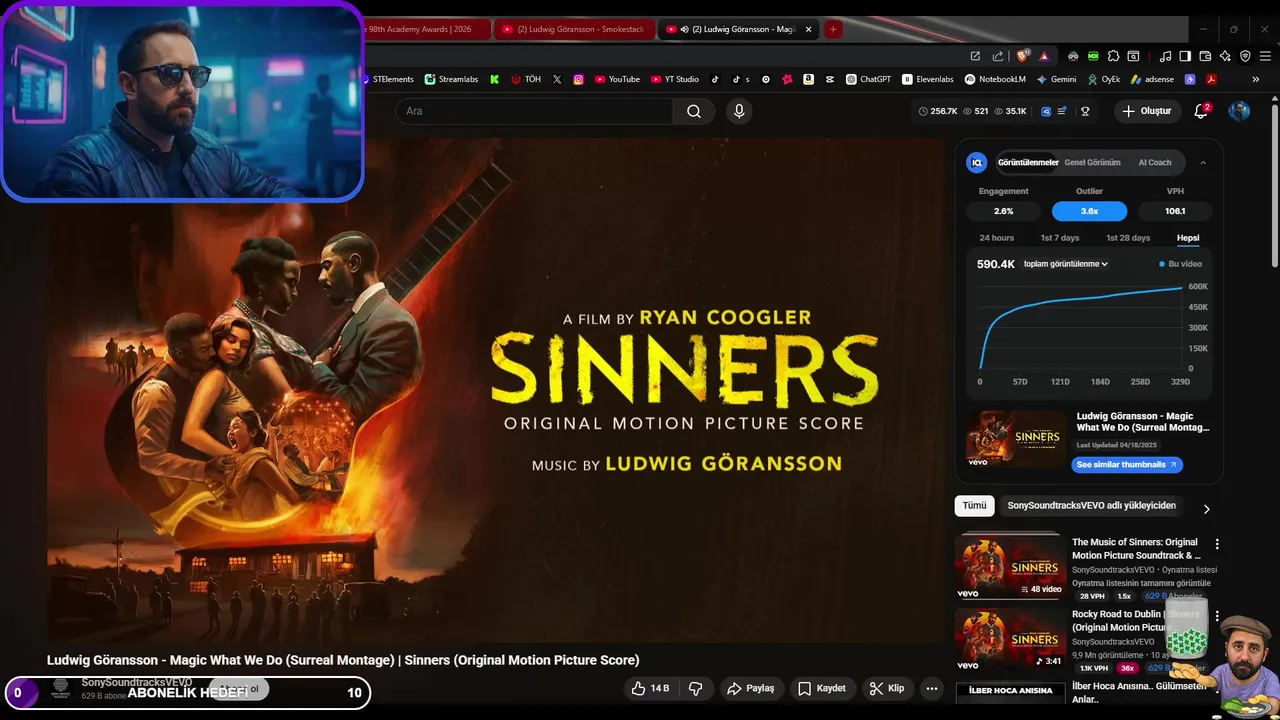
Task: Dislike the video with thumbs down
Action: click(x=696, y=688)
